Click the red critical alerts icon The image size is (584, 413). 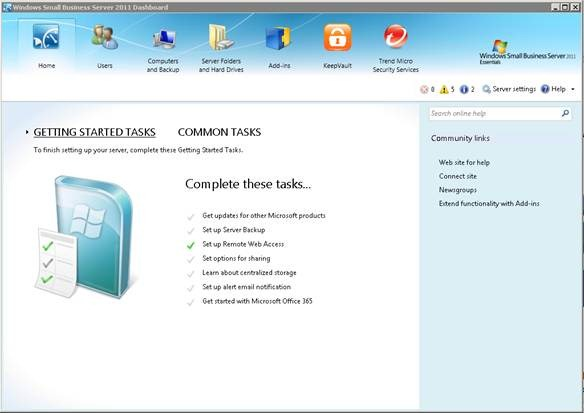pyautogui.click(x=424, y=89)
